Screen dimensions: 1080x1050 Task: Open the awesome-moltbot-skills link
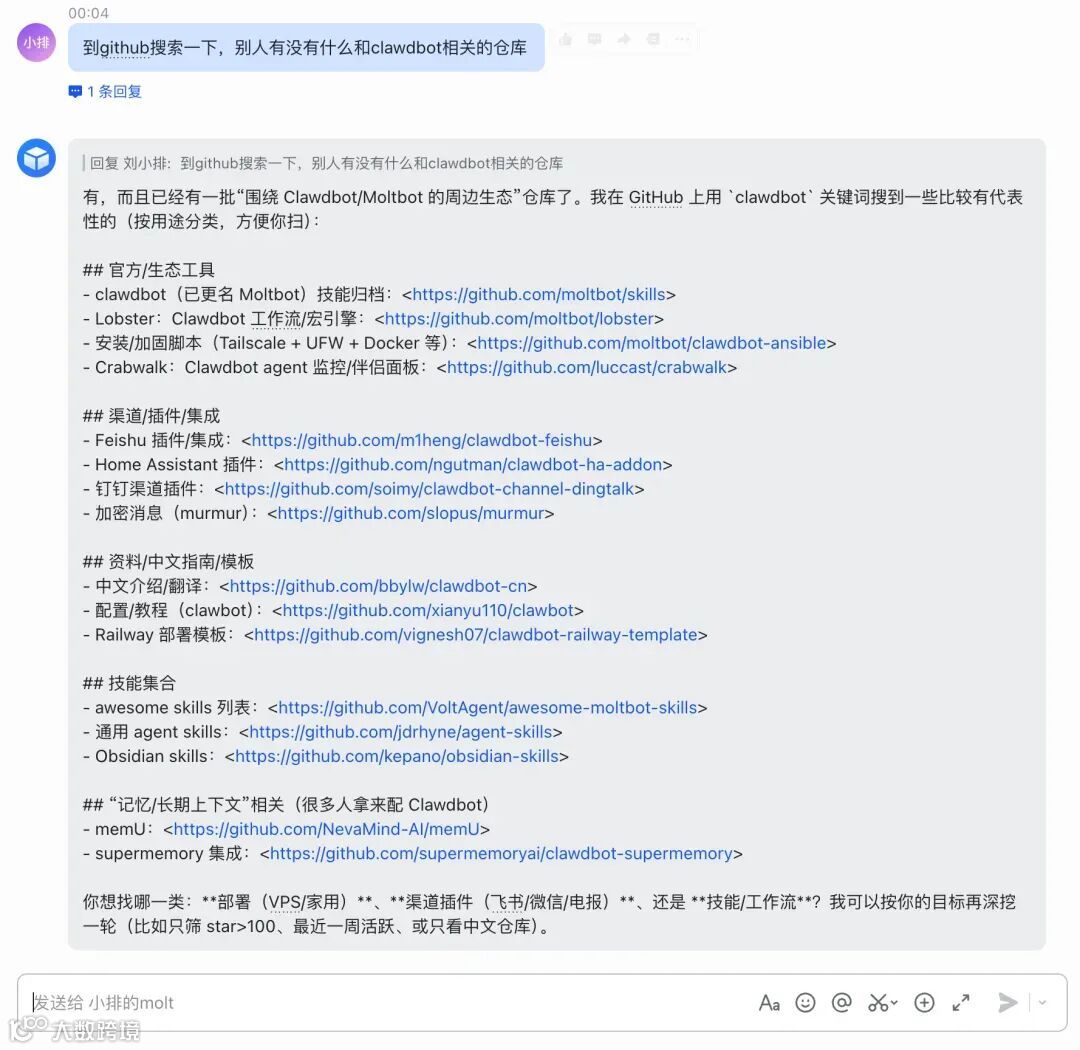tap(488, 708)
